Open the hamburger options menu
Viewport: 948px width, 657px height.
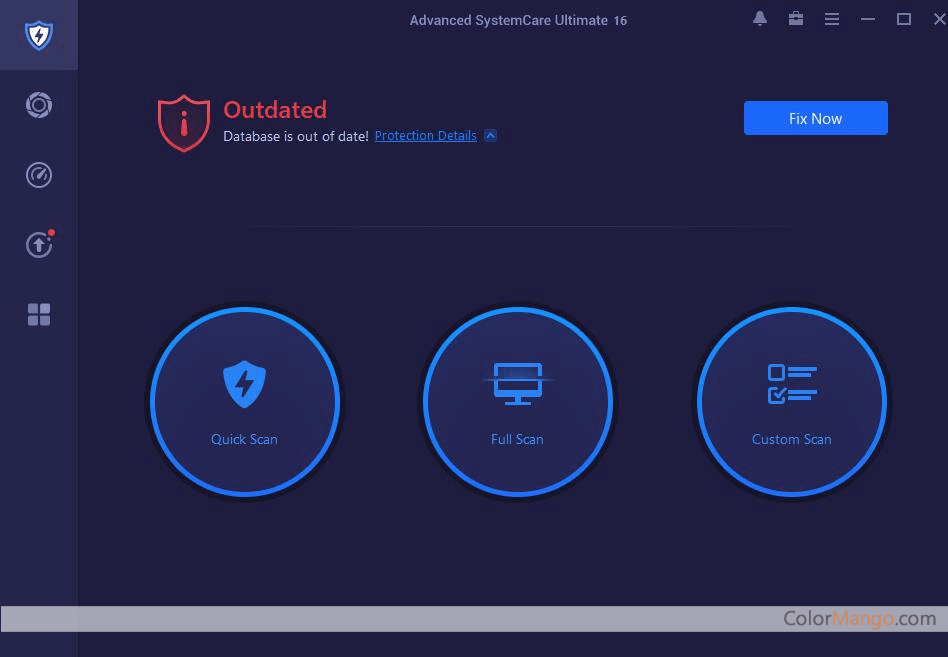click(831, 19)
